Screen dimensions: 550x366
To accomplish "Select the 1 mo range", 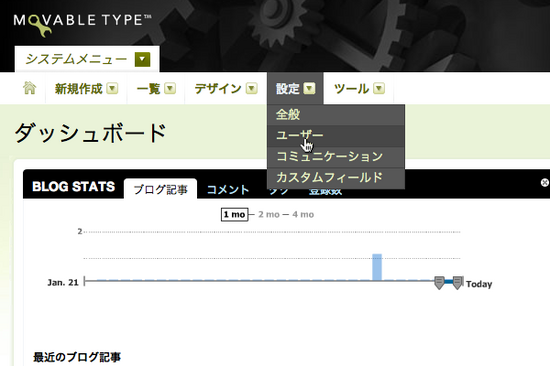I will [234, 214].
